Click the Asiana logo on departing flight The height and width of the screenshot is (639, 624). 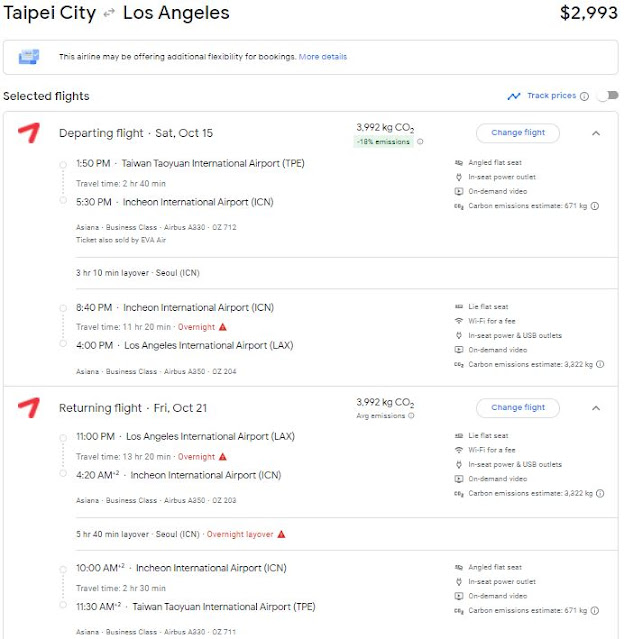(x=29, y=133)
